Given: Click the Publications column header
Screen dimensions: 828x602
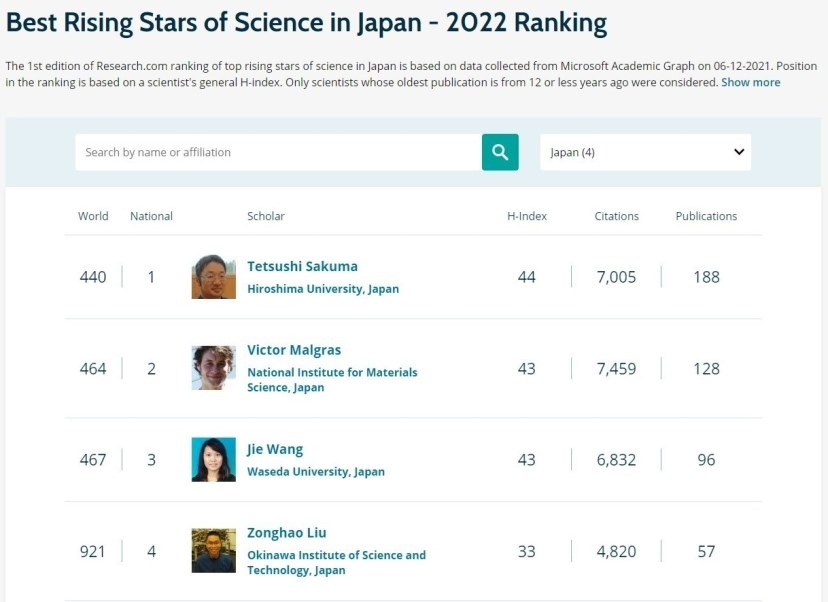Looking at the screenshot, I should tap(706, 216).
